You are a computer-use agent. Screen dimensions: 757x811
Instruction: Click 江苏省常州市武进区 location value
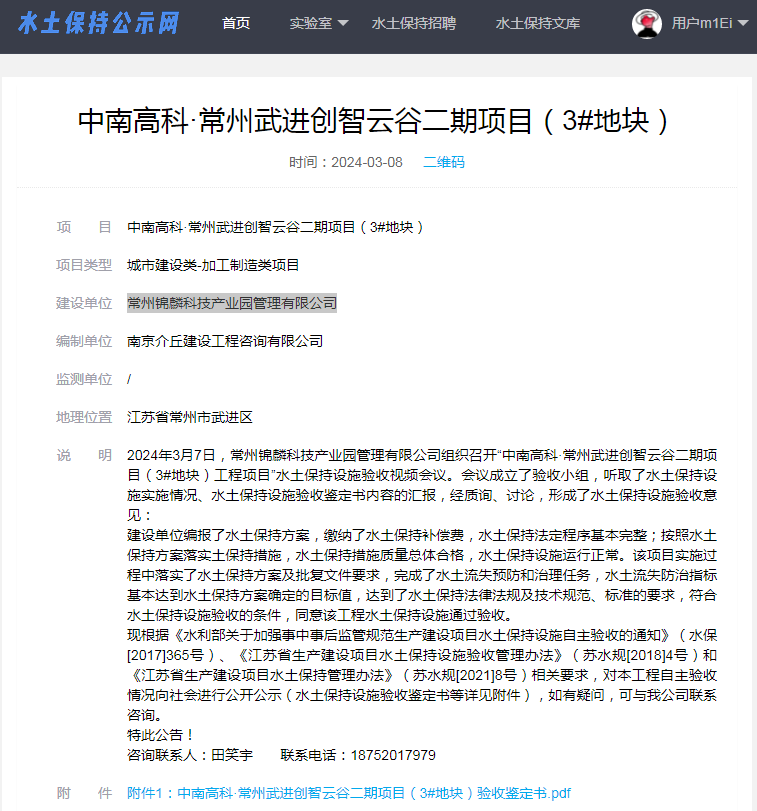pyautogui.click(x=190, y=417)
